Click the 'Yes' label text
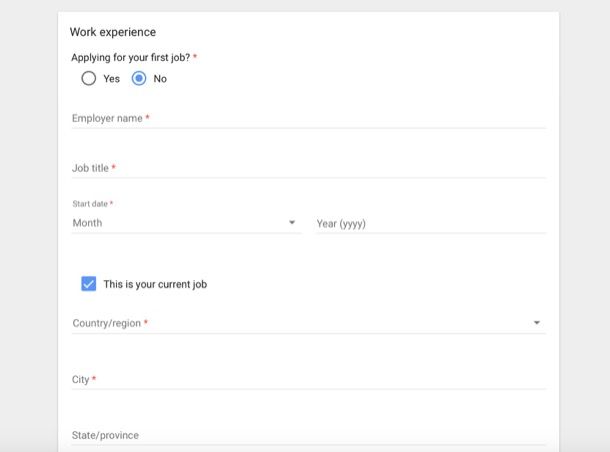The image size is (610, 452). click(x=112, y=79)
